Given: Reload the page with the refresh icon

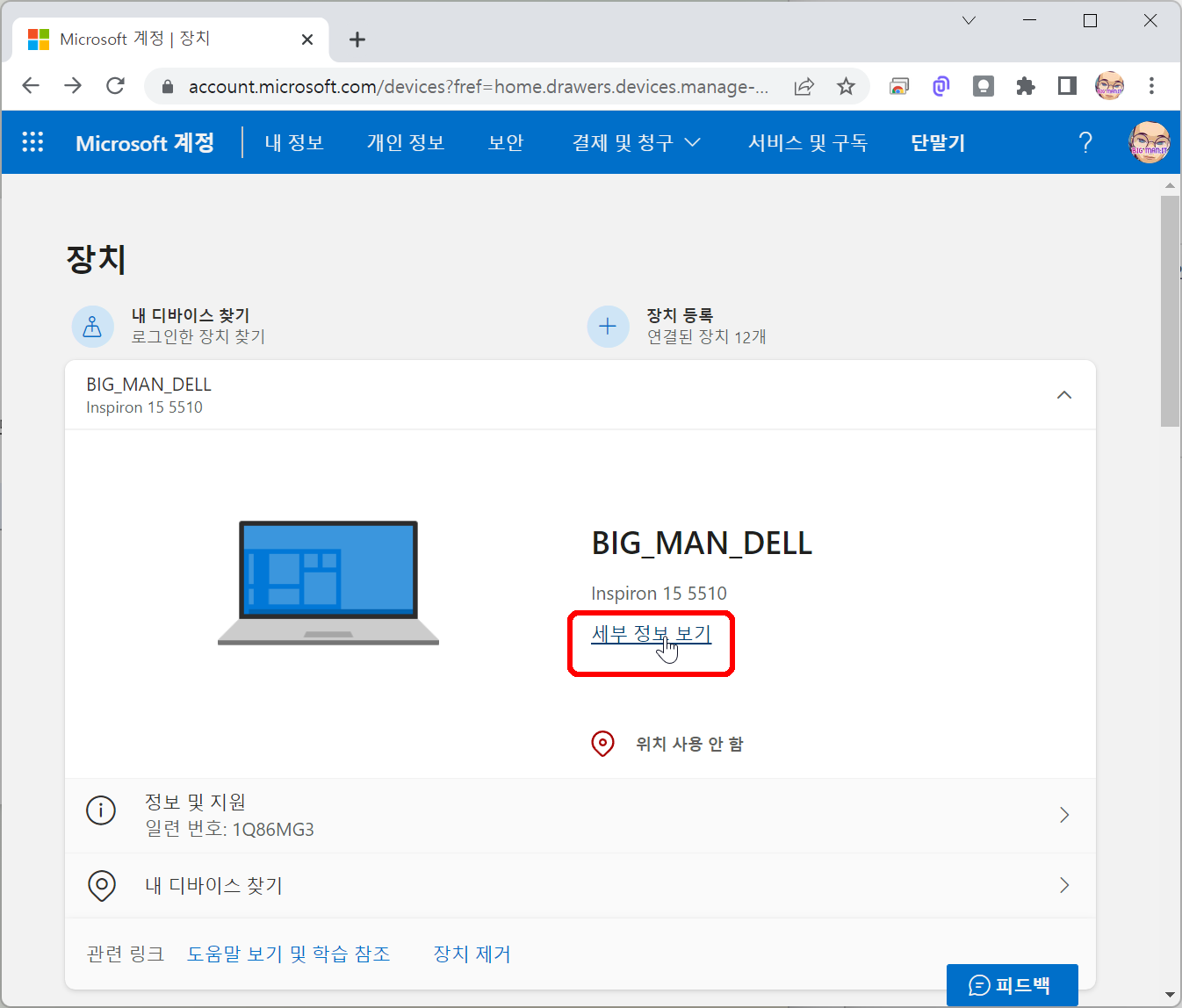Looking at the screenshot, I should tap(115, 85).
